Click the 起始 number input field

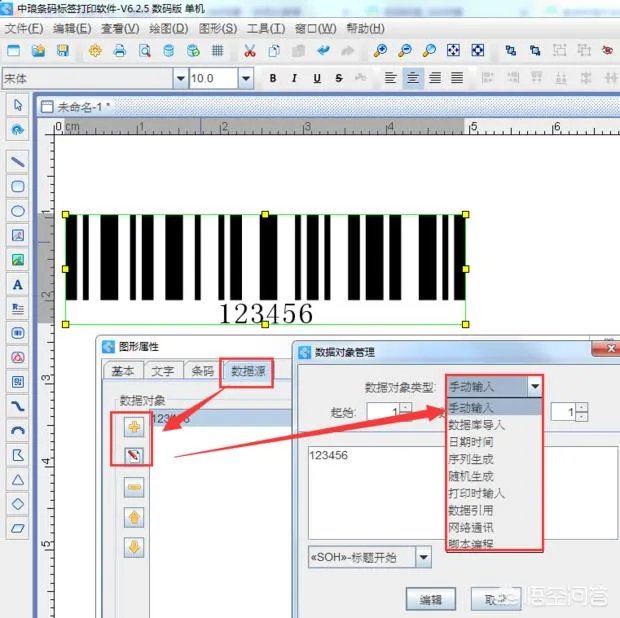pyautogui.click(x=384, y=412)
